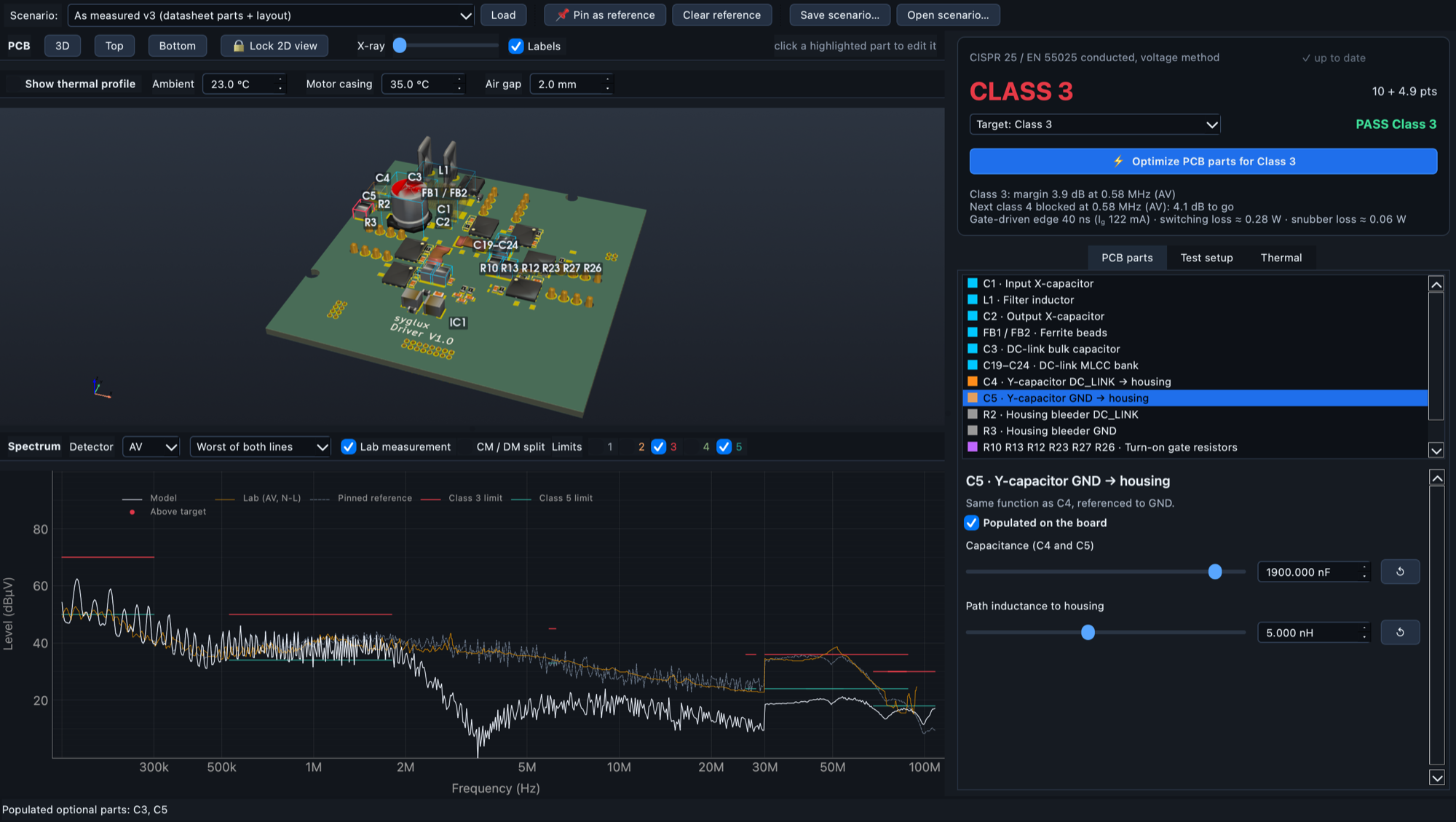Image resolution: width=1456 pixels, height=822 pixels.
Task: Click the cyan swatch beside C1 Input X-capacitor
Action: [972, 282]
